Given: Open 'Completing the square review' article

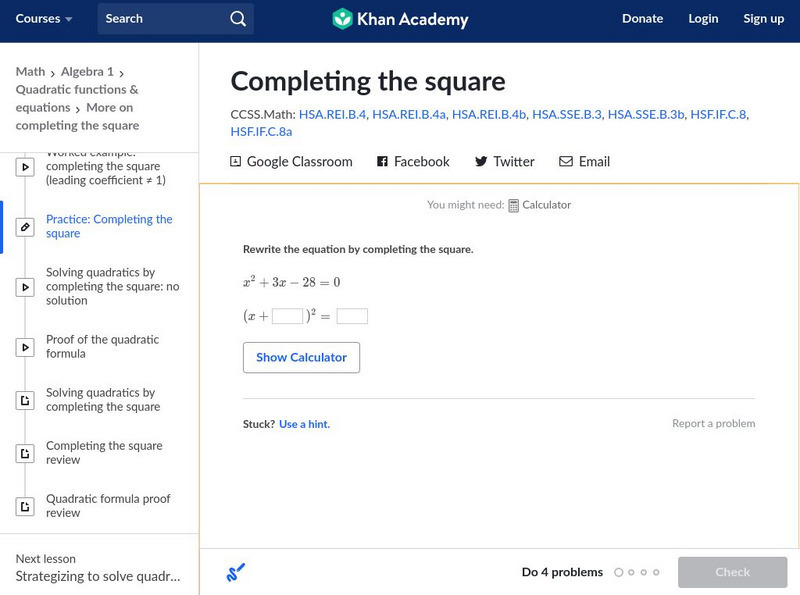Looking at the screenshot, I should (x=104, y=453).
